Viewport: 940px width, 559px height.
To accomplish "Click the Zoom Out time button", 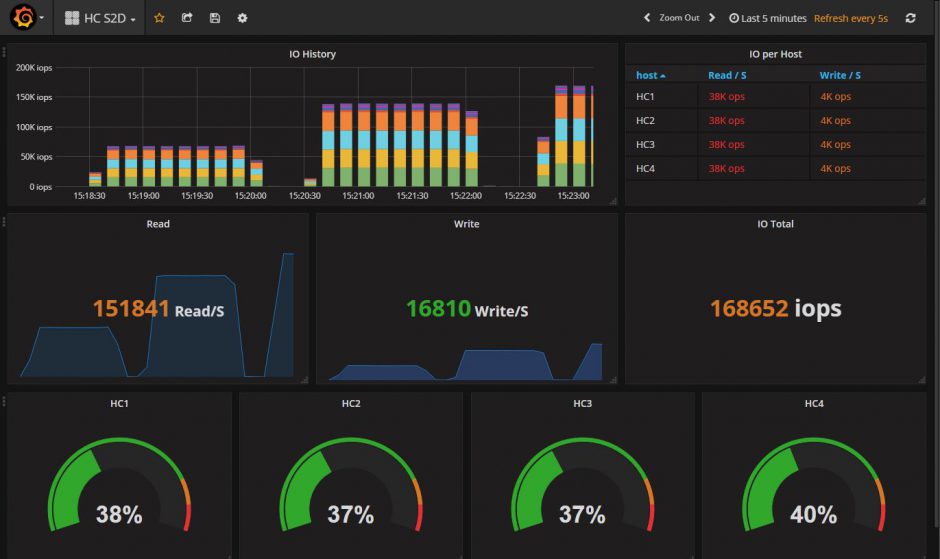I will tap(679, 18).
